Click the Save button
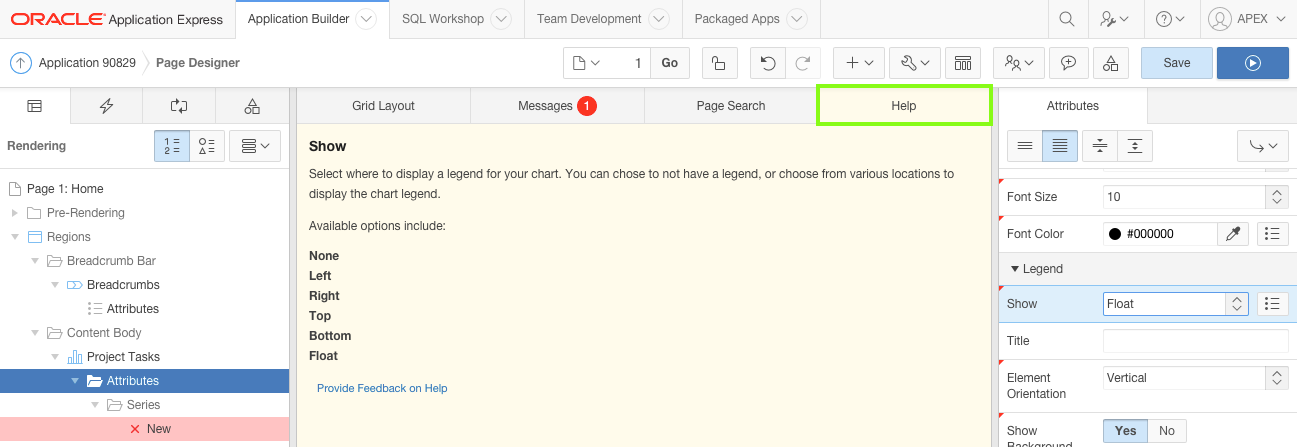The height and width of the screenshot is (447, 1297). [x=1176, y=63]
